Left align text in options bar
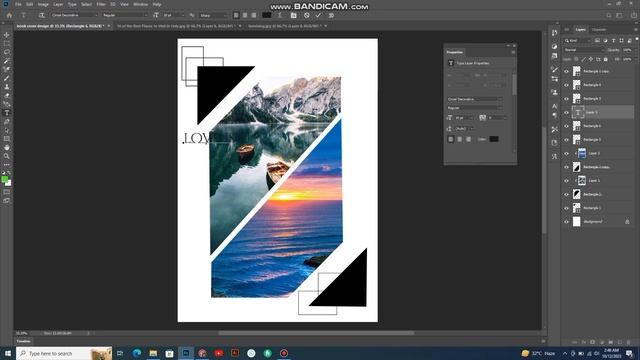 (x=236, y=16)
